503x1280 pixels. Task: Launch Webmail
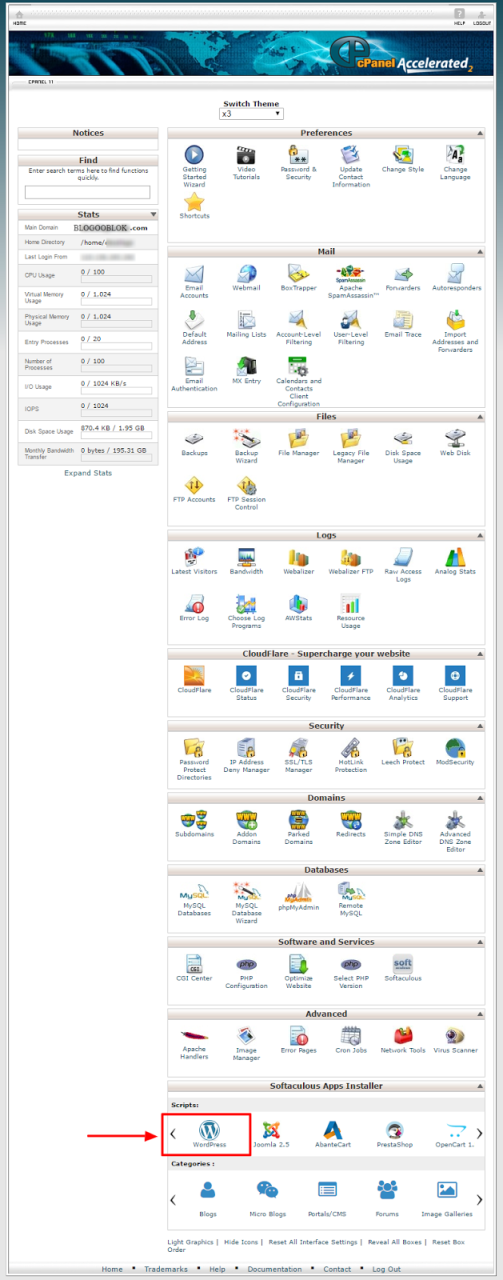point(246,274)
